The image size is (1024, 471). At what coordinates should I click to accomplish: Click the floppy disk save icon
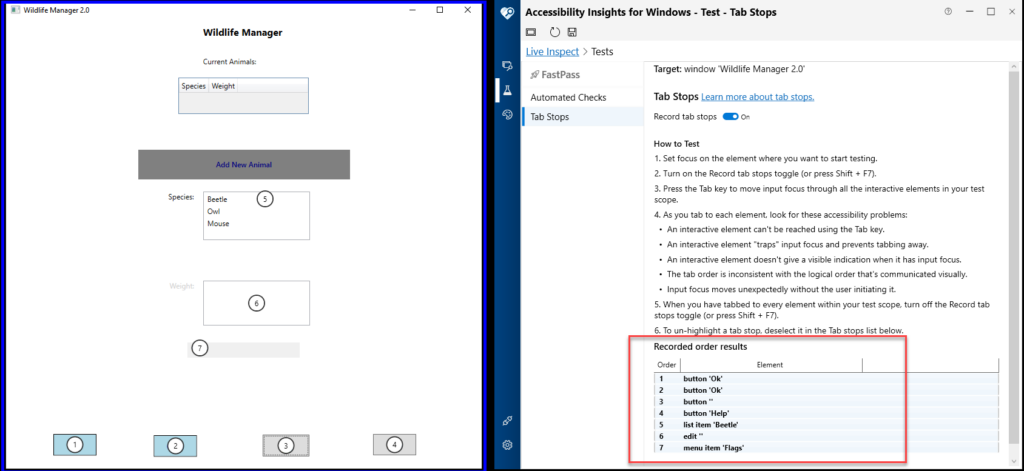pyautogui.click(x=572, y=32)
